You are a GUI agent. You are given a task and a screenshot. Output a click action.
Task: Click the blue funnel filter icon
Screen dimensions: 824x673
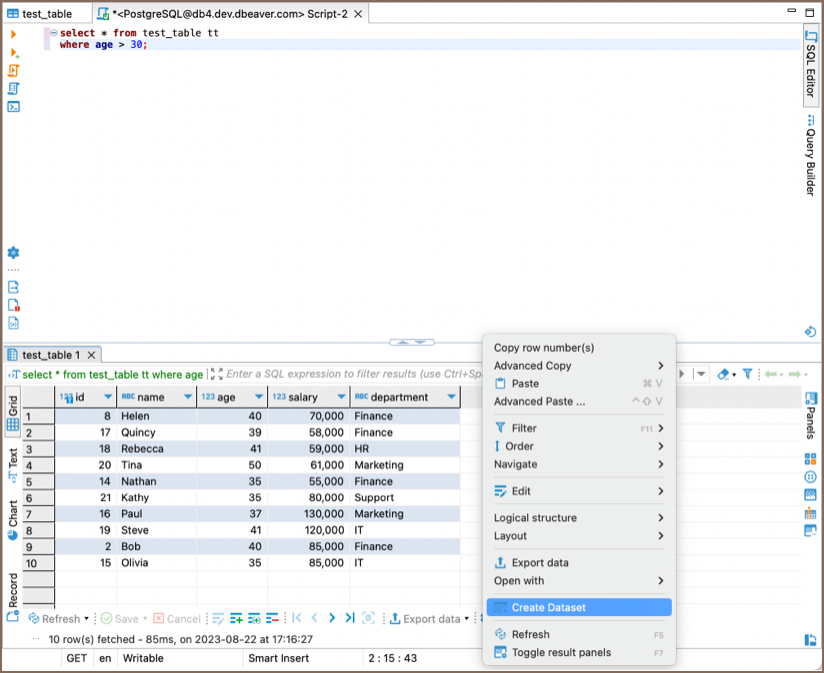click(747, 374)
